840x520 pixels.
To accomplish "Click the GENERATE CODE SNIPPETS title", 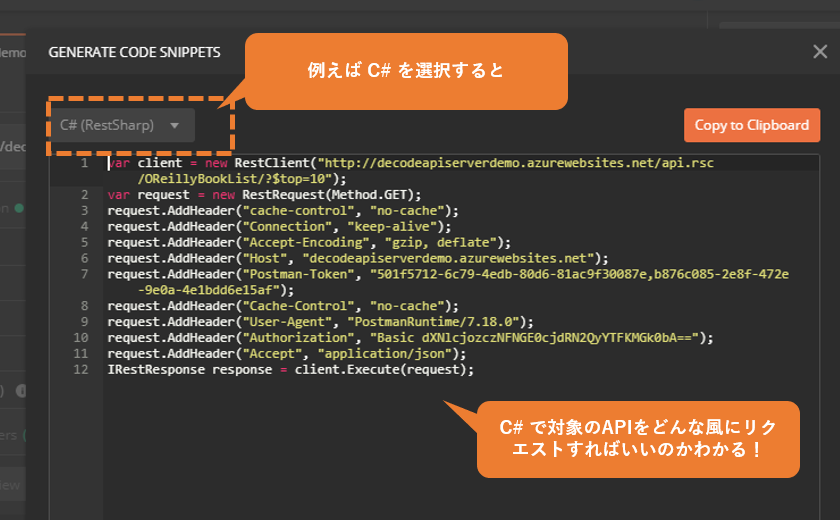I will coord(134,52).
